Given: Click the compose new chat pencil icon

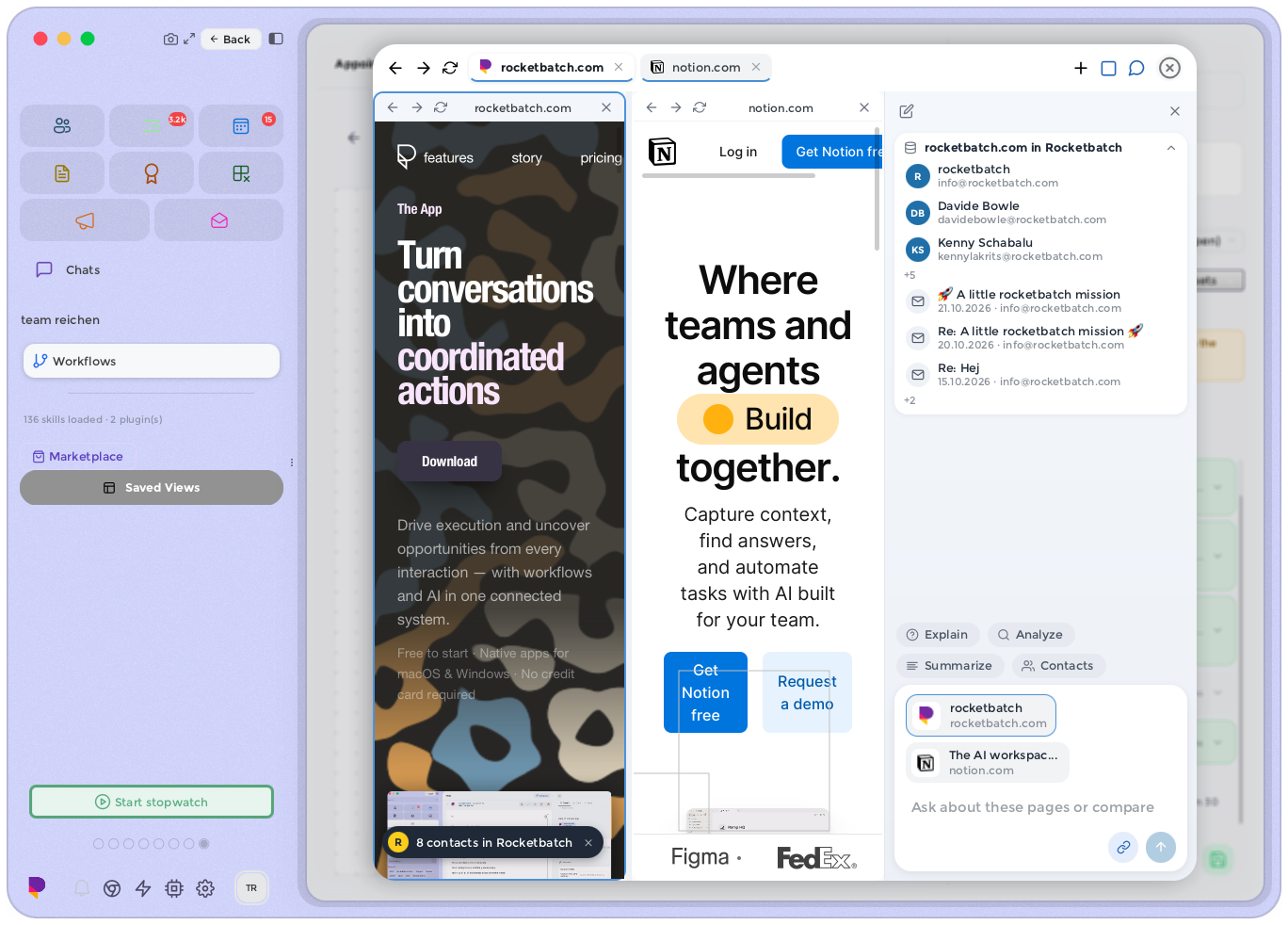Looking at the screenshot, I should pyautogui.click(x=907, y=111).
